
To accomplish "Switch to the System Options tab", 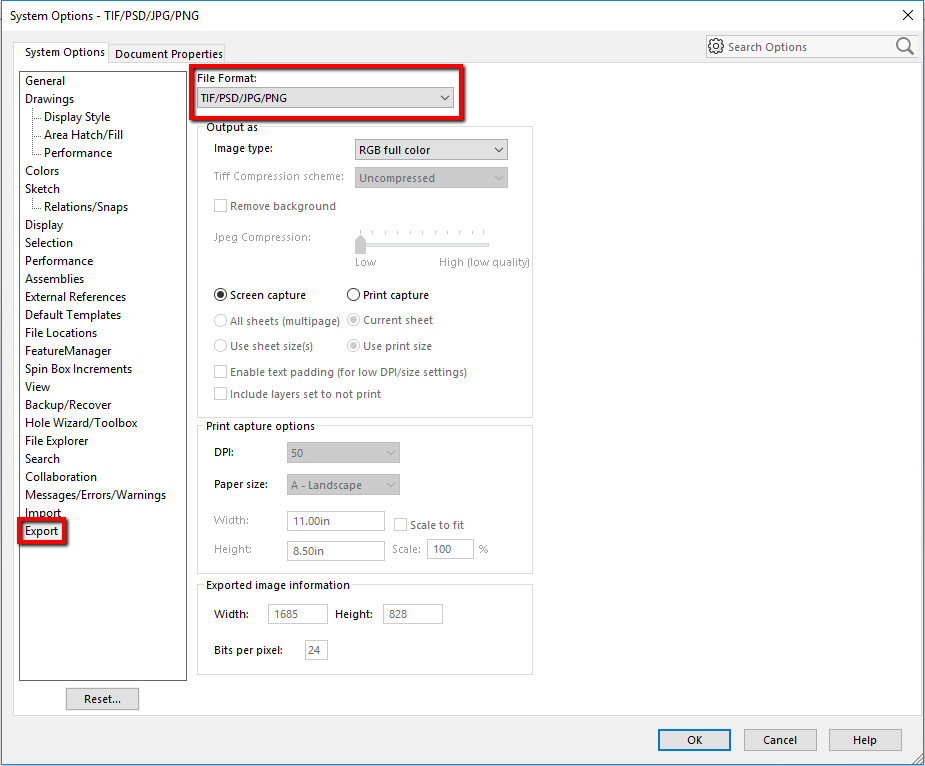I will click(64, 52).
